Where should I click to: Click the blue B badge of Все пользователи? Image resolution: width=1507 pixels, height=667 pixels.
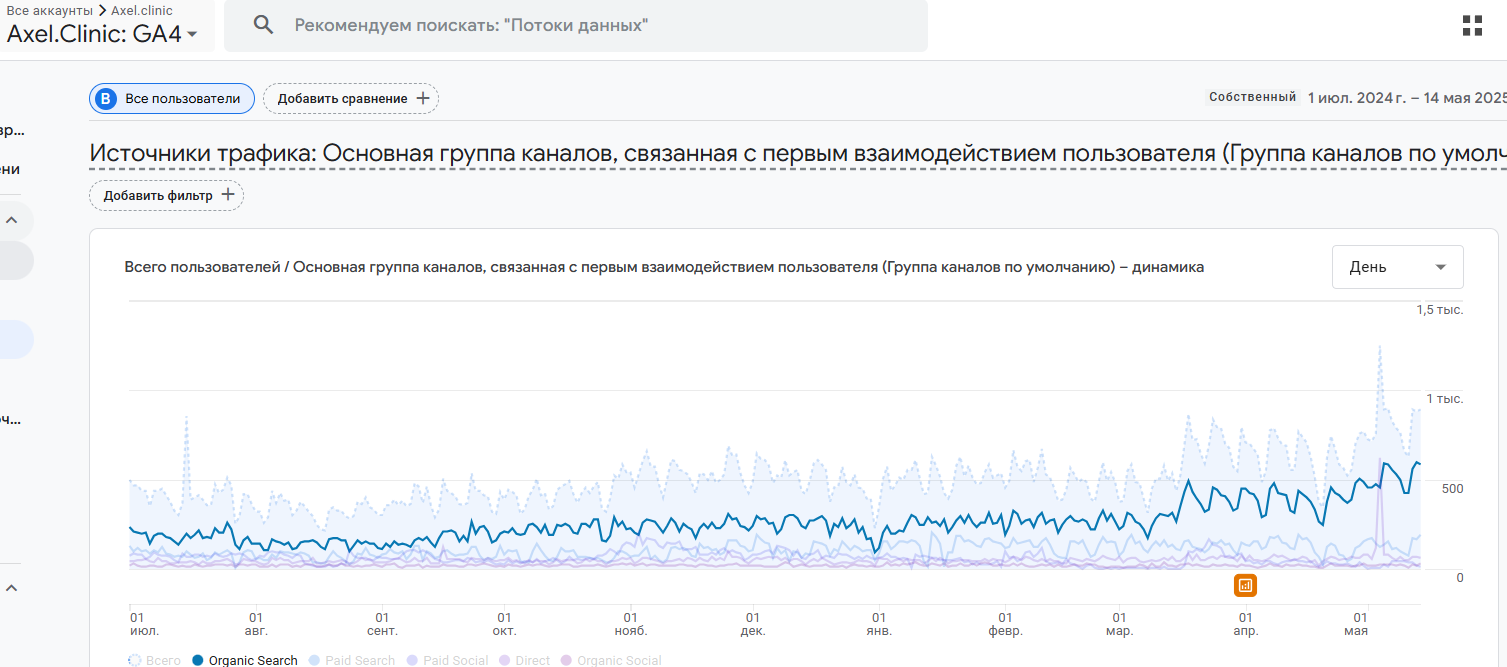point(105,99)
